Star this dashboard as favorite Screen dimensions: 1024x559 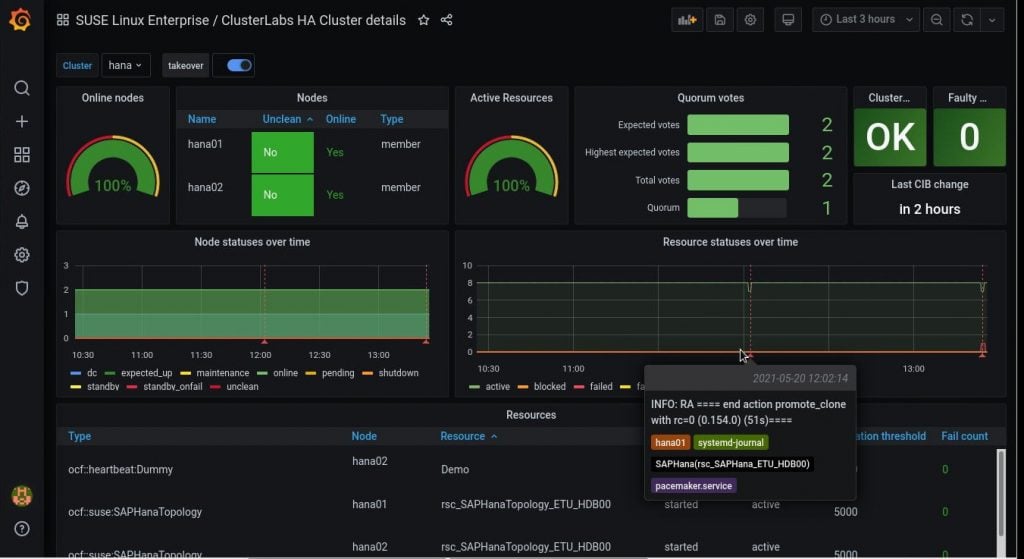click(423, 20)
